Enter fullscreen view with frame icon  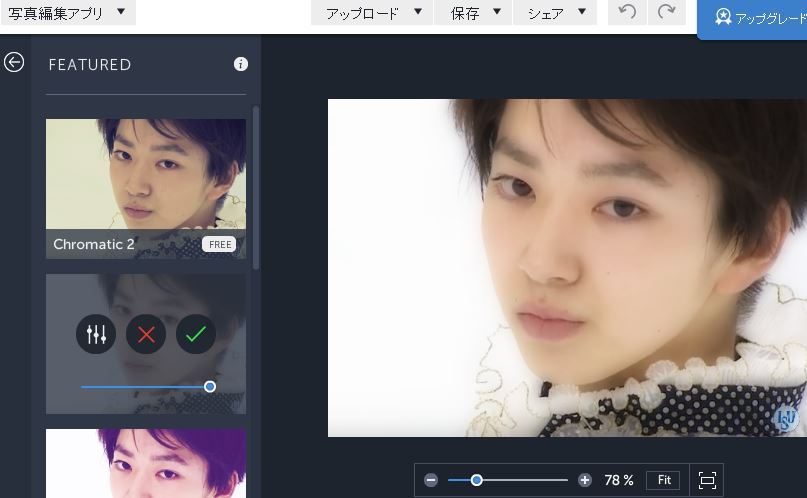click(708, 480)
